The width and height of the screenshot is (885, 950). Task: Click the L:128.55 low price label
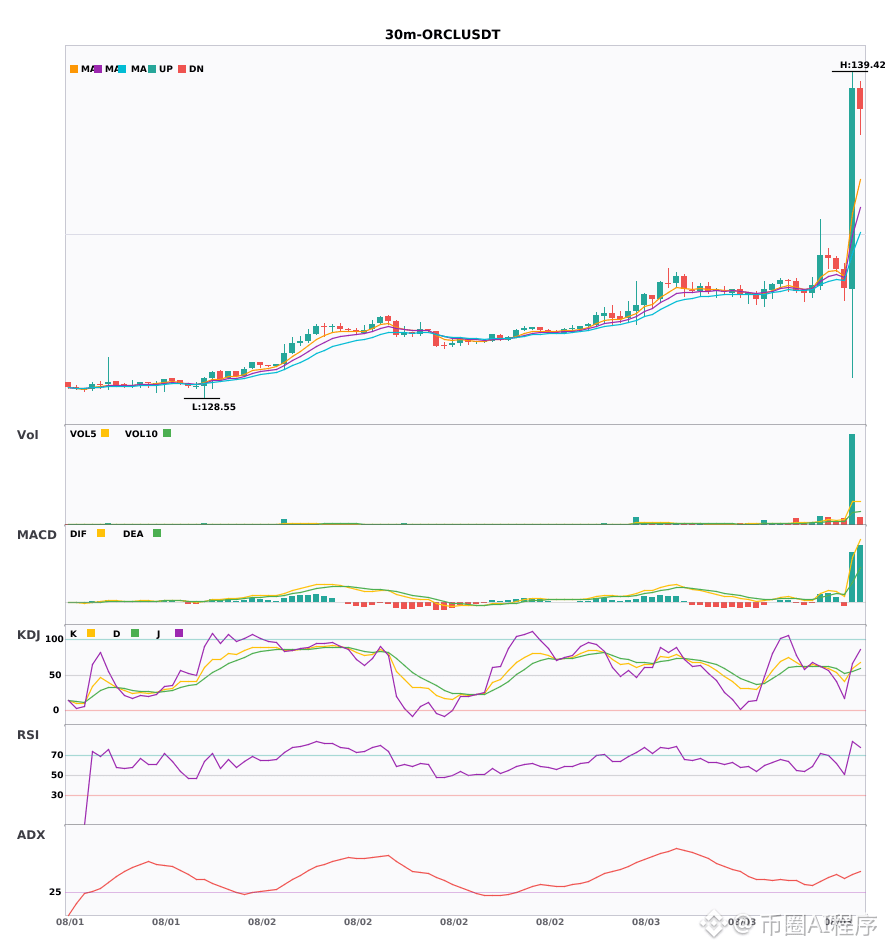tap(214, 407)
